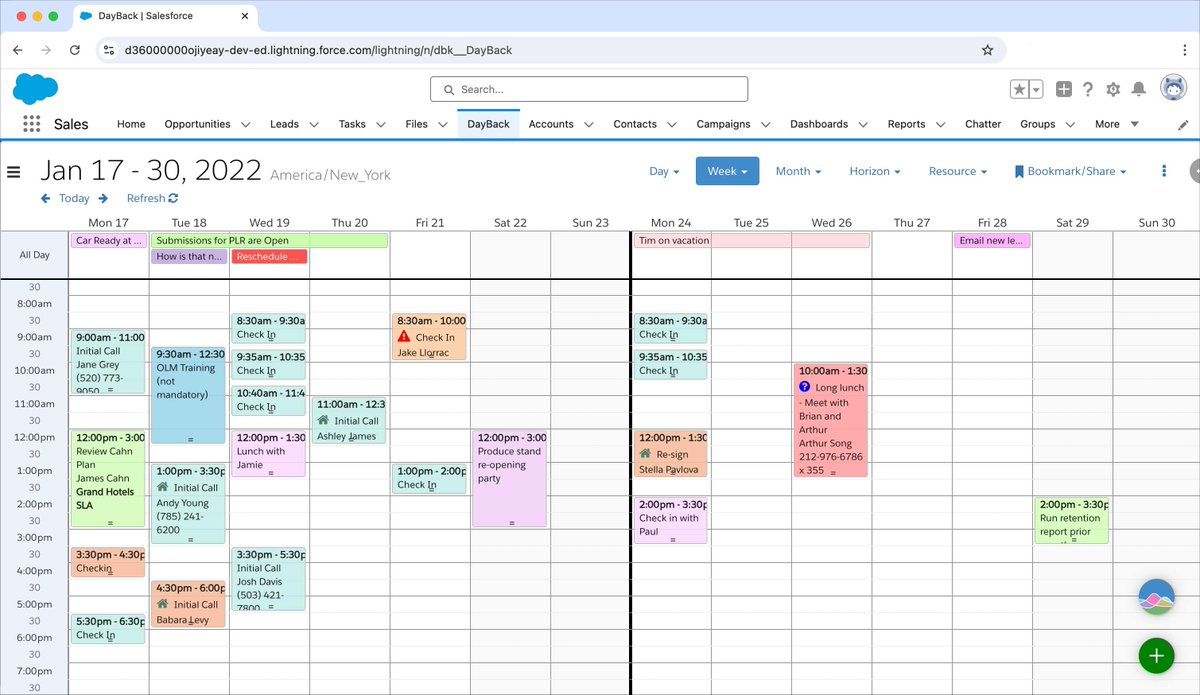The height and width of the screenshot is (695, 1200).
Task: Open the Tim on vacation all-day event
Action: 751,240
